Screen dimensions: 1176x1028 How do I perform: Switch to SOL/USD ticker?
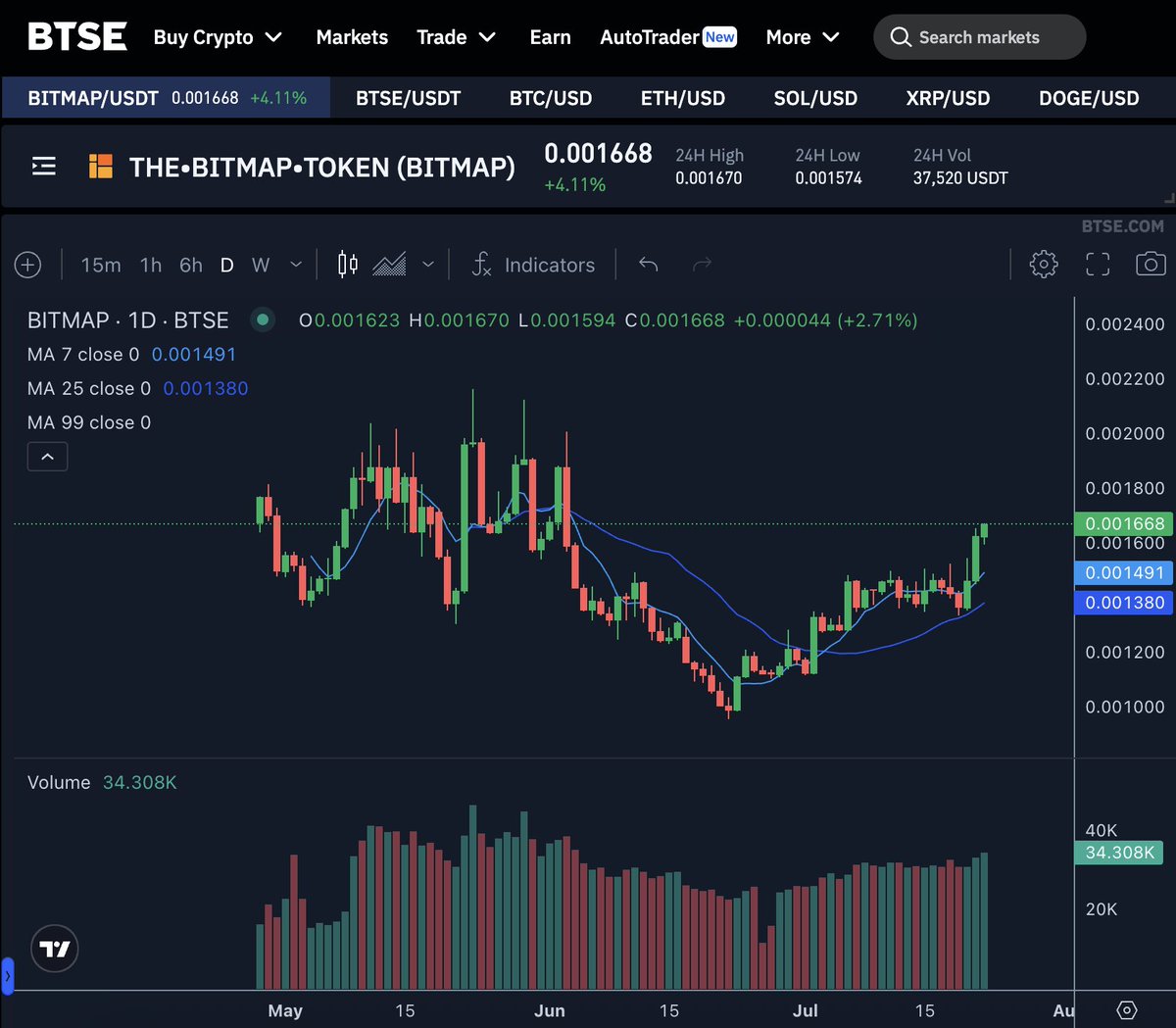coord(815,98)
